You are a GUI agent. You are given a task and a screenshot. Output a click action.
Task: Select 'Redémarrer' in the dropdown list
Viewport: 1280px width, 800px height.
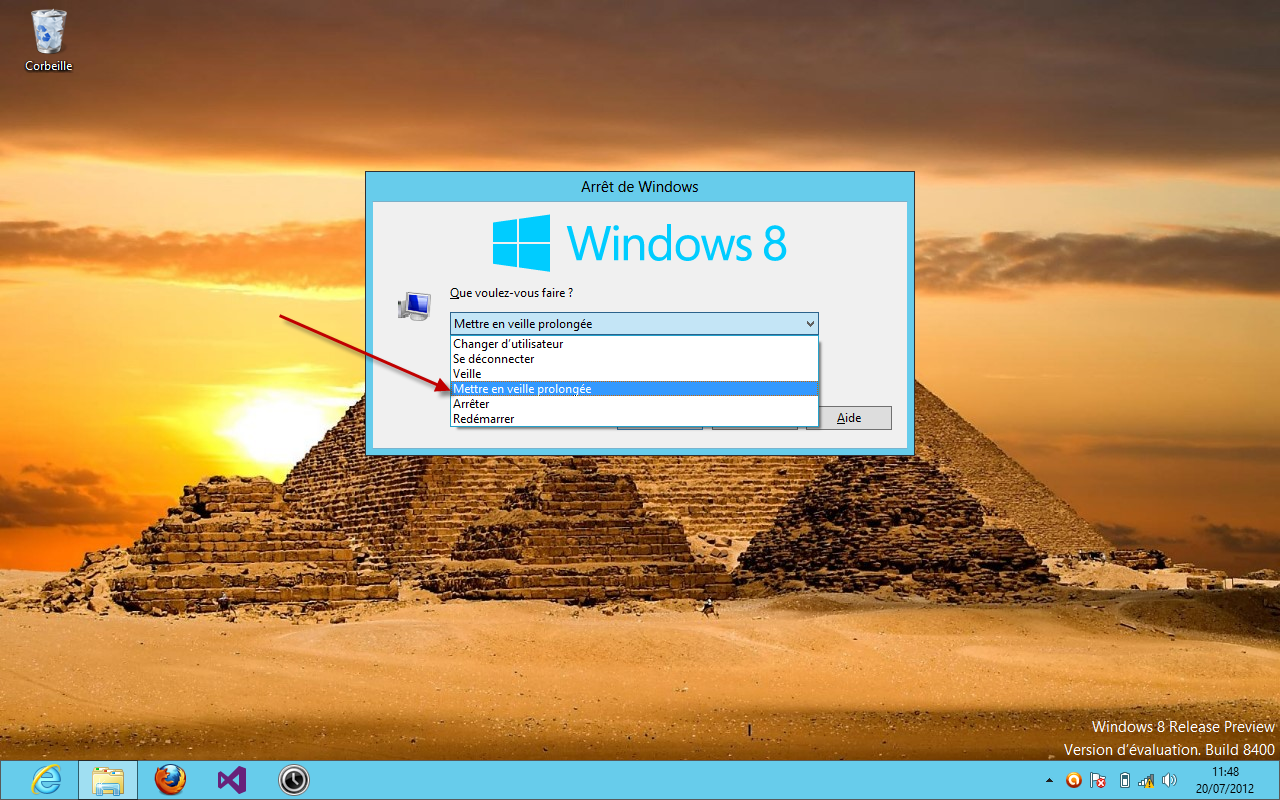point(634,419)
